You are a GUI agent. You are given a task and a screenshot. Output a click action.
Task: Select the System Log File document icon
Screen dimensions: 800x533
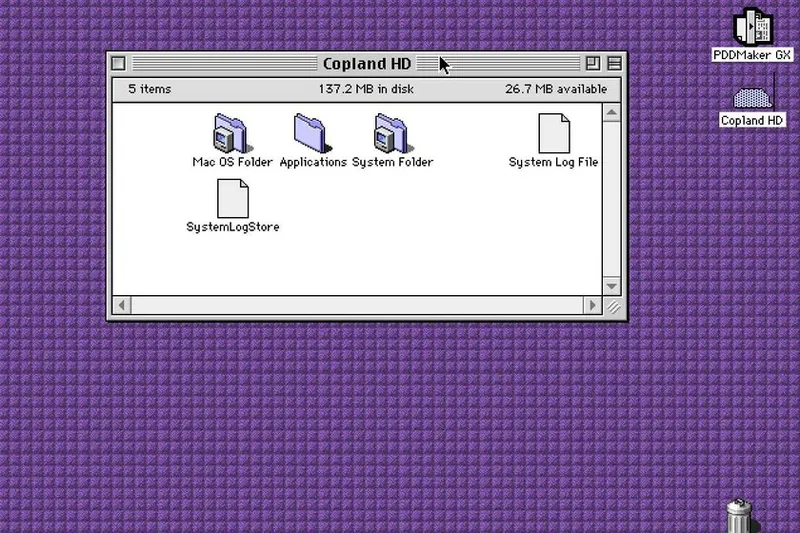click(554, 133)
